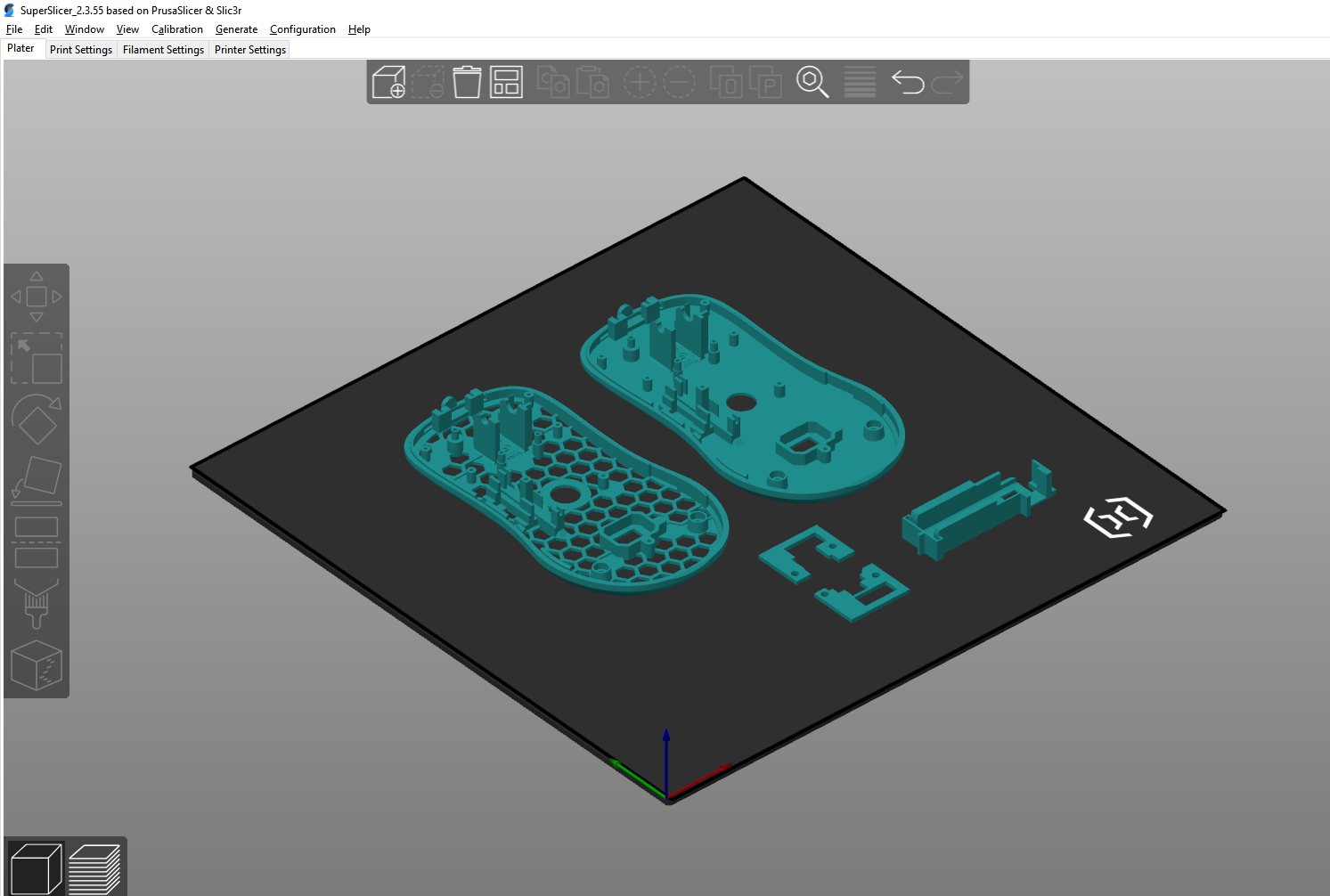Open the settings search tool
This screenshot has height=896, width=1330.
[812, 81]
